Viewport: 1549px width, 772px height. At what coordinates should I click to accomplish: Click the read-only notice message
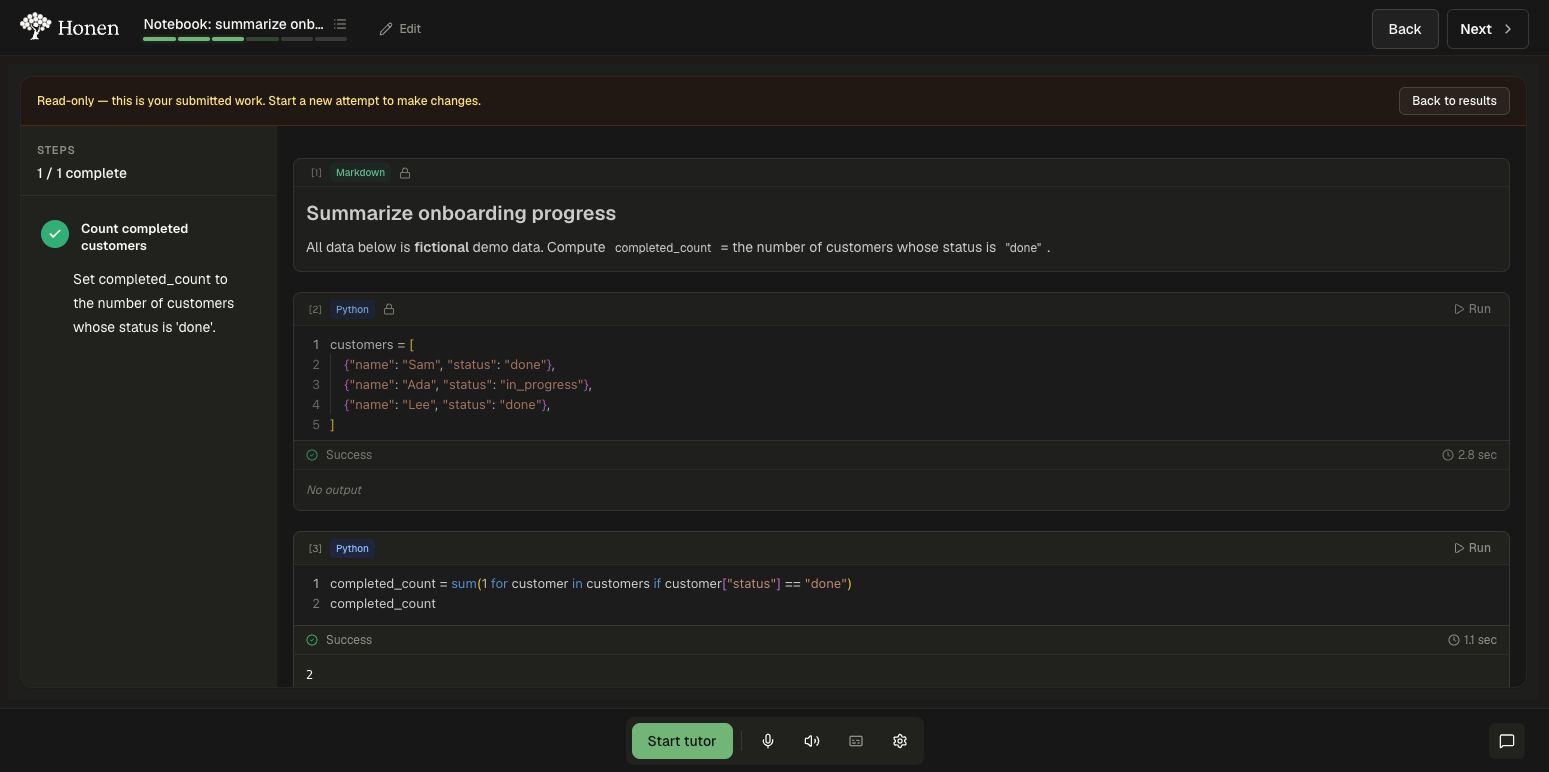tap(259, 101)
